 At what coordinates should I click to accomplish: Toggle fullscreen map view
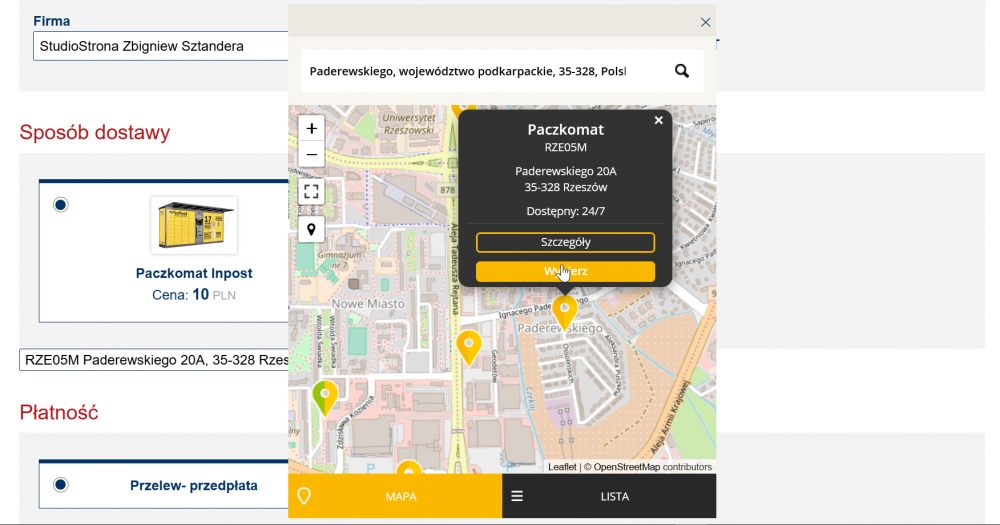(x=311, y=191)
